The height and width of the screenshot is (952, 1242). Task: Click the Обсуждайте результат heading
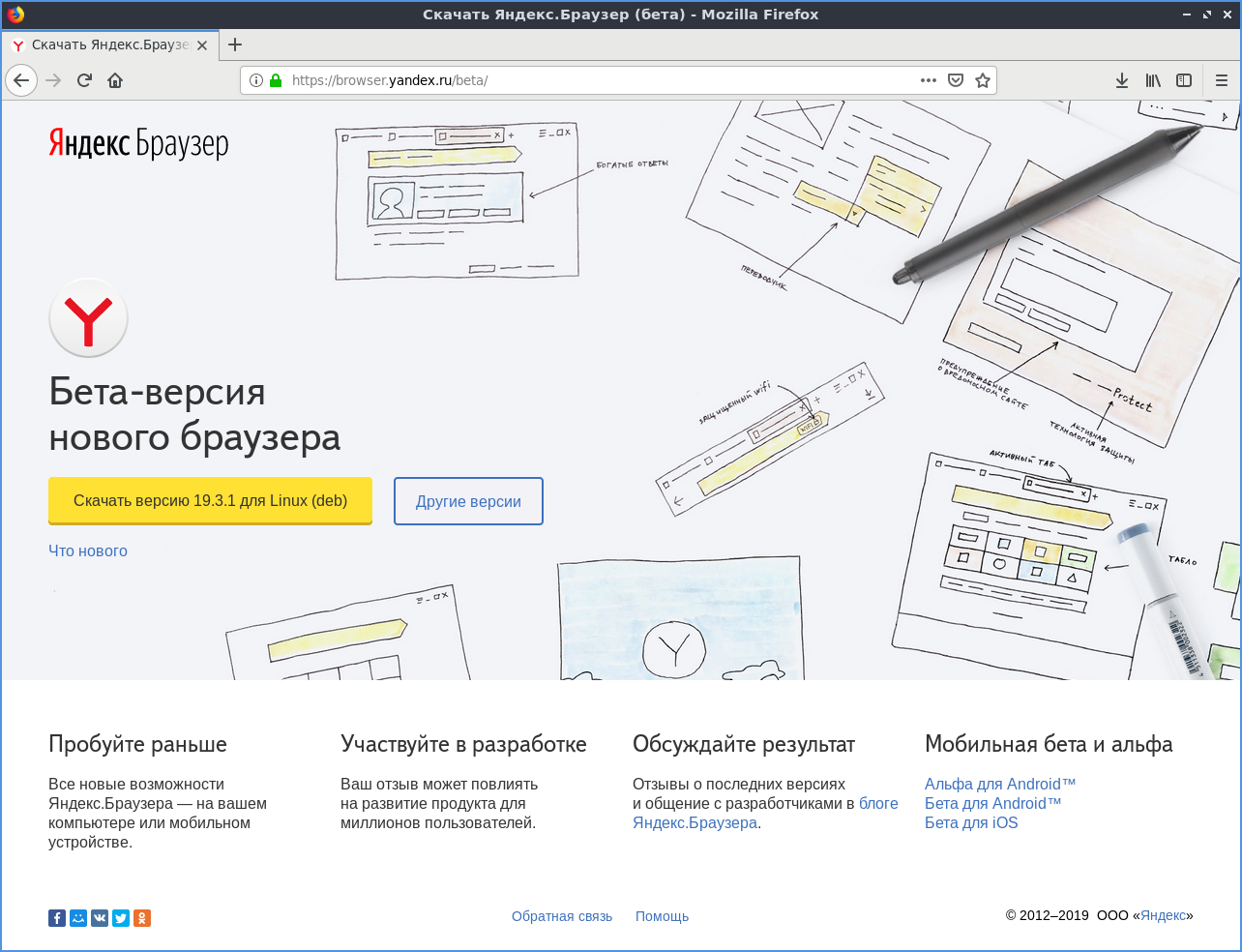tap(744, 744)
